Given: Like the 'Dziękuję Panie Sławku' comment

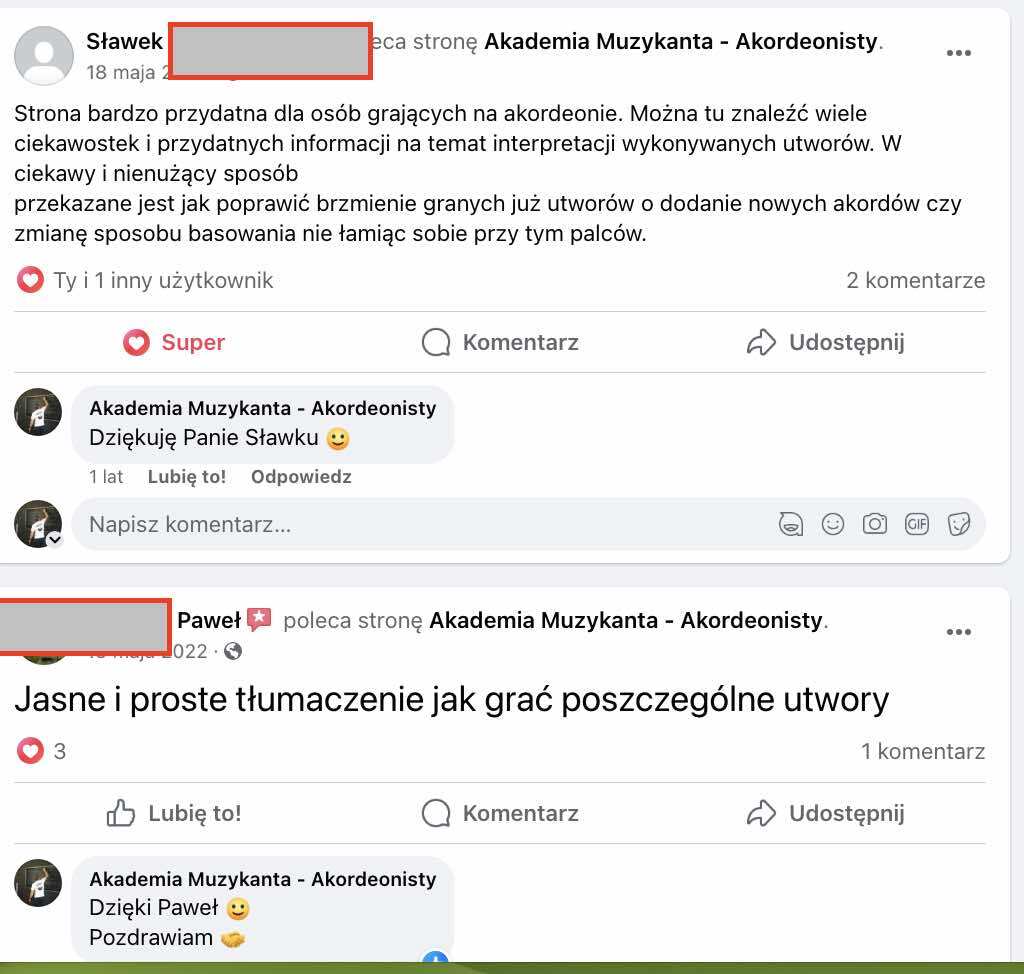Looking at the screenshot, I should (187, 477).
